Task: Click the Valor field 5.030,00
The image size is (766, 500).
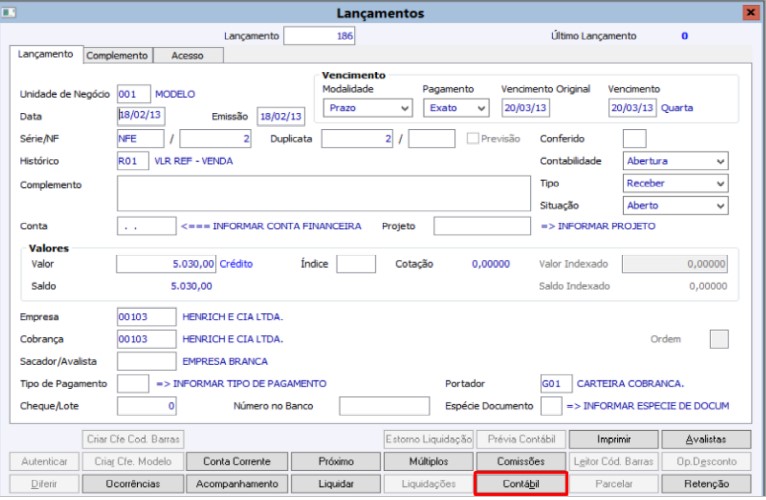Action: 166,264
